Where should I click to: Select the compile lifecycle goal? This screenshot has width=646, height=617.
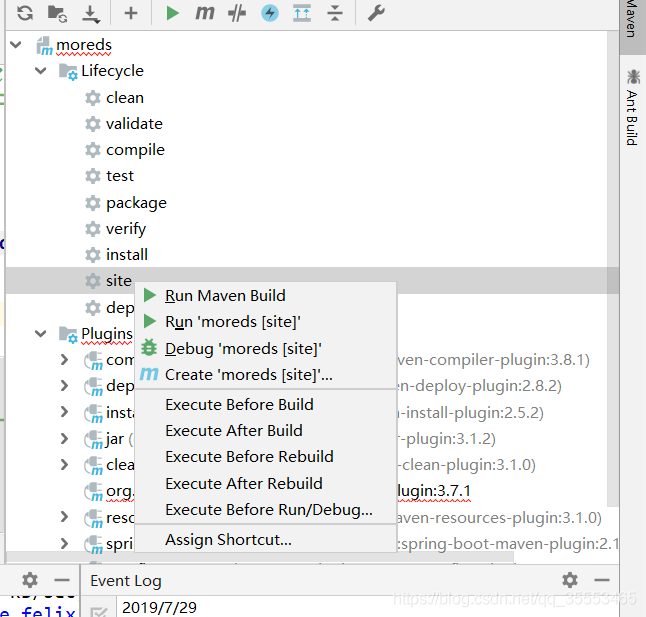[135, 150]
